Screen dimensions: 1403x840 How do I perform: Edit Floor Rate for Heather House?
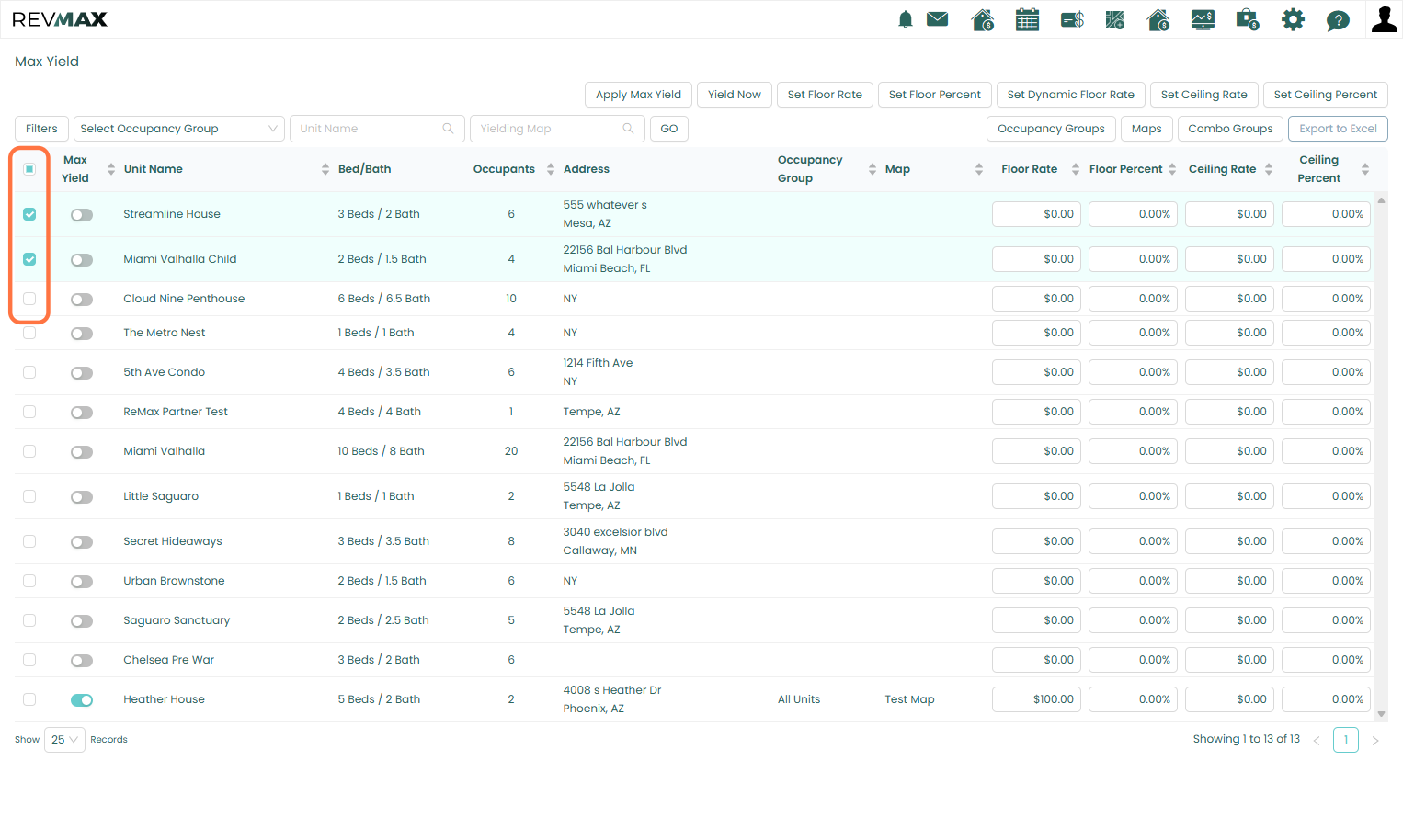[1036, 700]
